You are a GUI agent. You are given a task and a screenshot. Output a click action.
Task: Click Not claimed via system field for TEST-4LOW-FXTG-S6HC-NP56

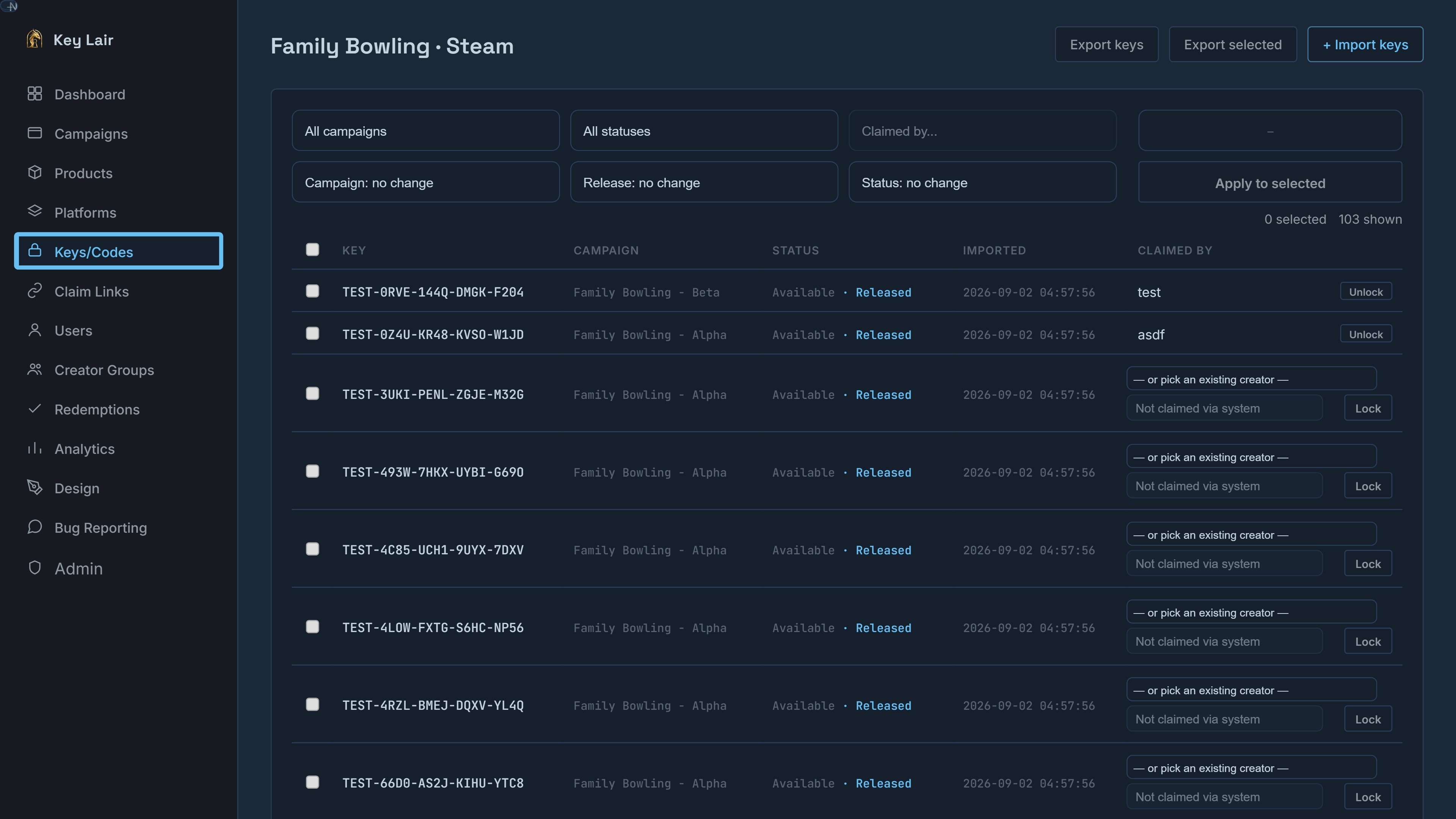(1224, 641)
